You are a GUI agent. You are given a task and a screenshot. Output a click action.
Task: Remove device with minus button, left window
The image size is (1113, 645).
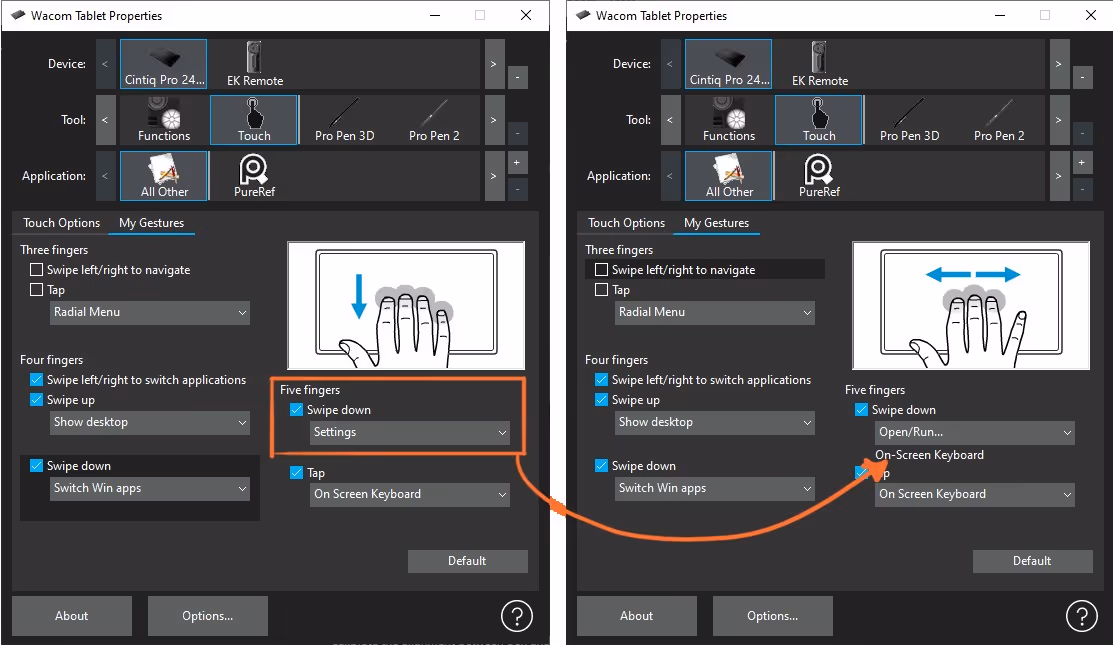coord(517,77)
